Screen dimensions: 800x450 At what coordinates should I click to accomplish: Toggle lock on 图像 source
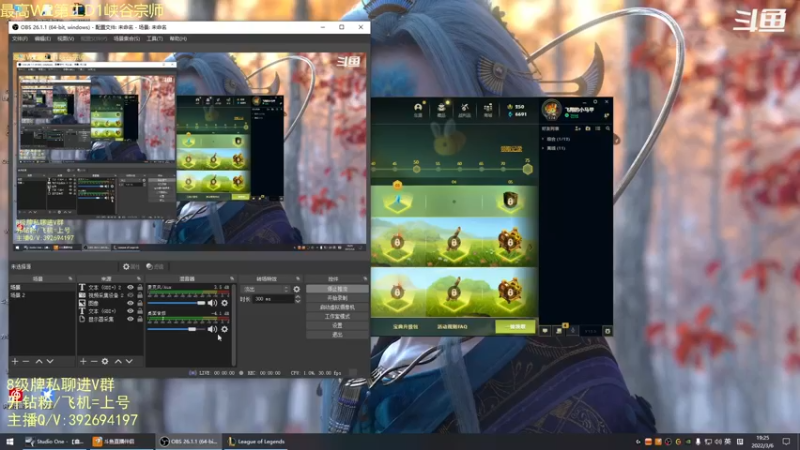coord(139,303)
